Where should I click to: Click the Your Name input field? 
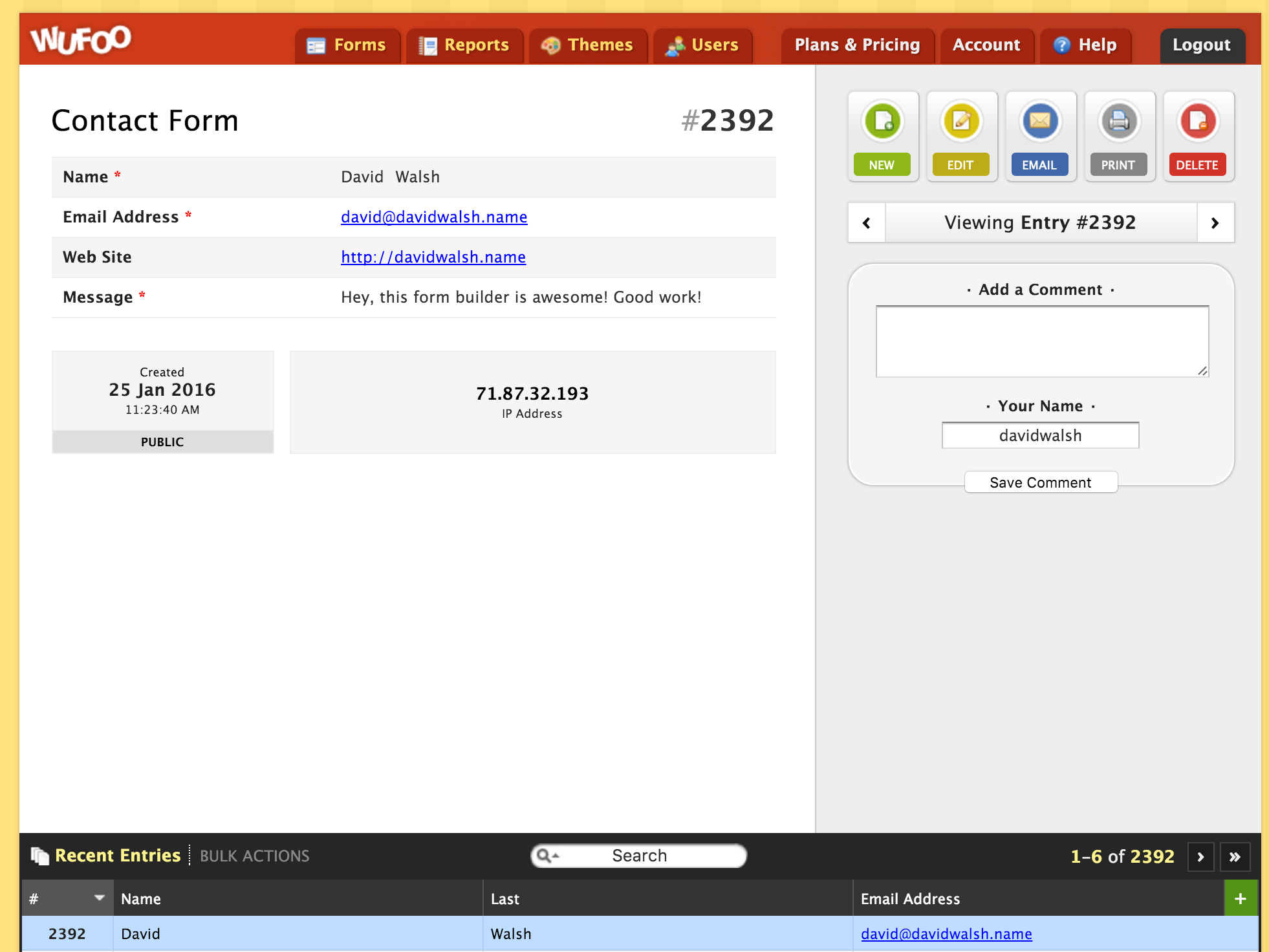point(1041,435)
